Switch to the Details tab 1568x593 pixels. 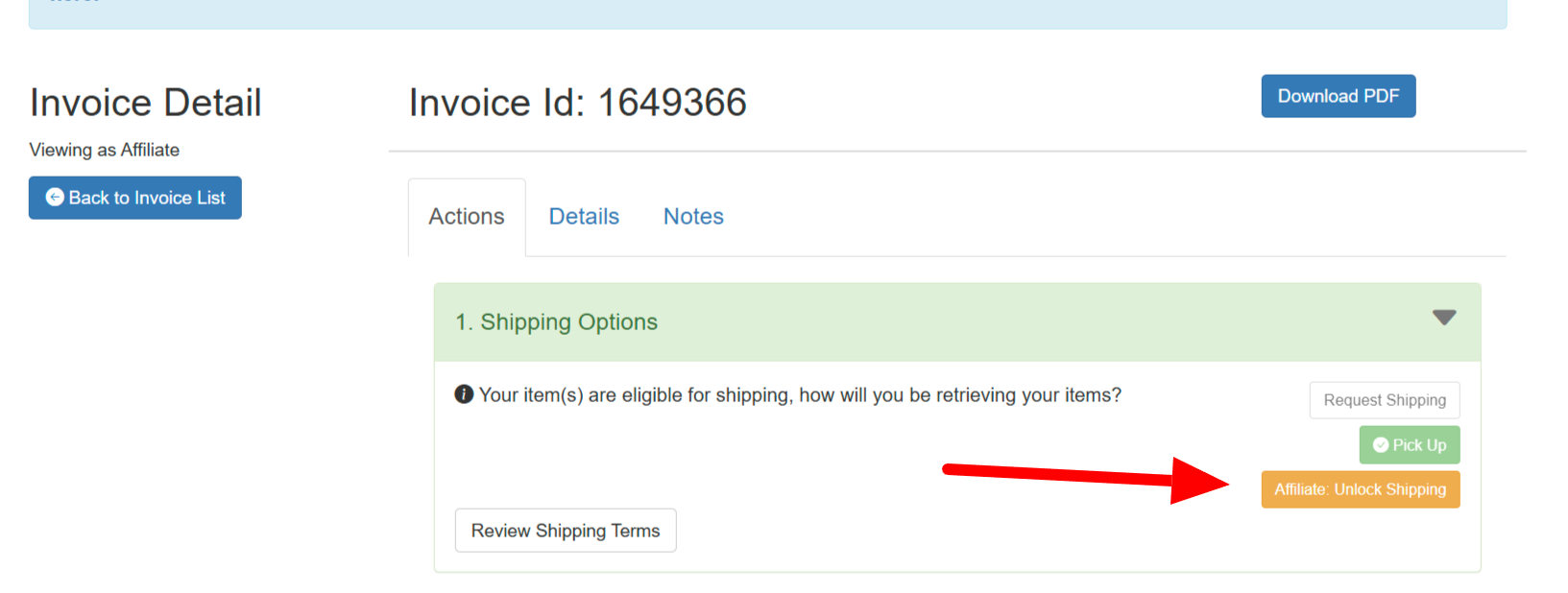click(x=584, y=217)
